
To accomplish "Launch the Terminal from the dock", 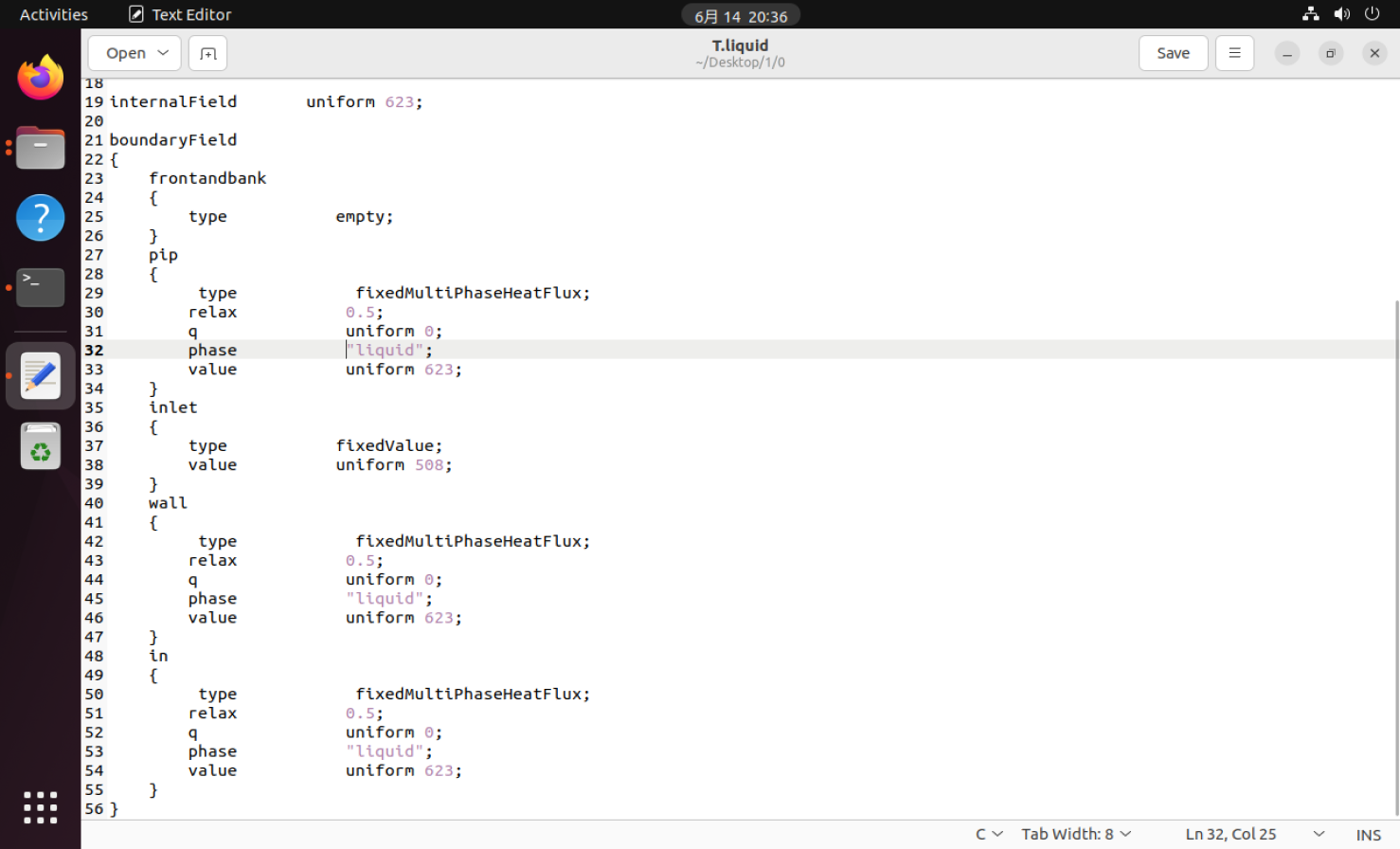I will (41, 287).
